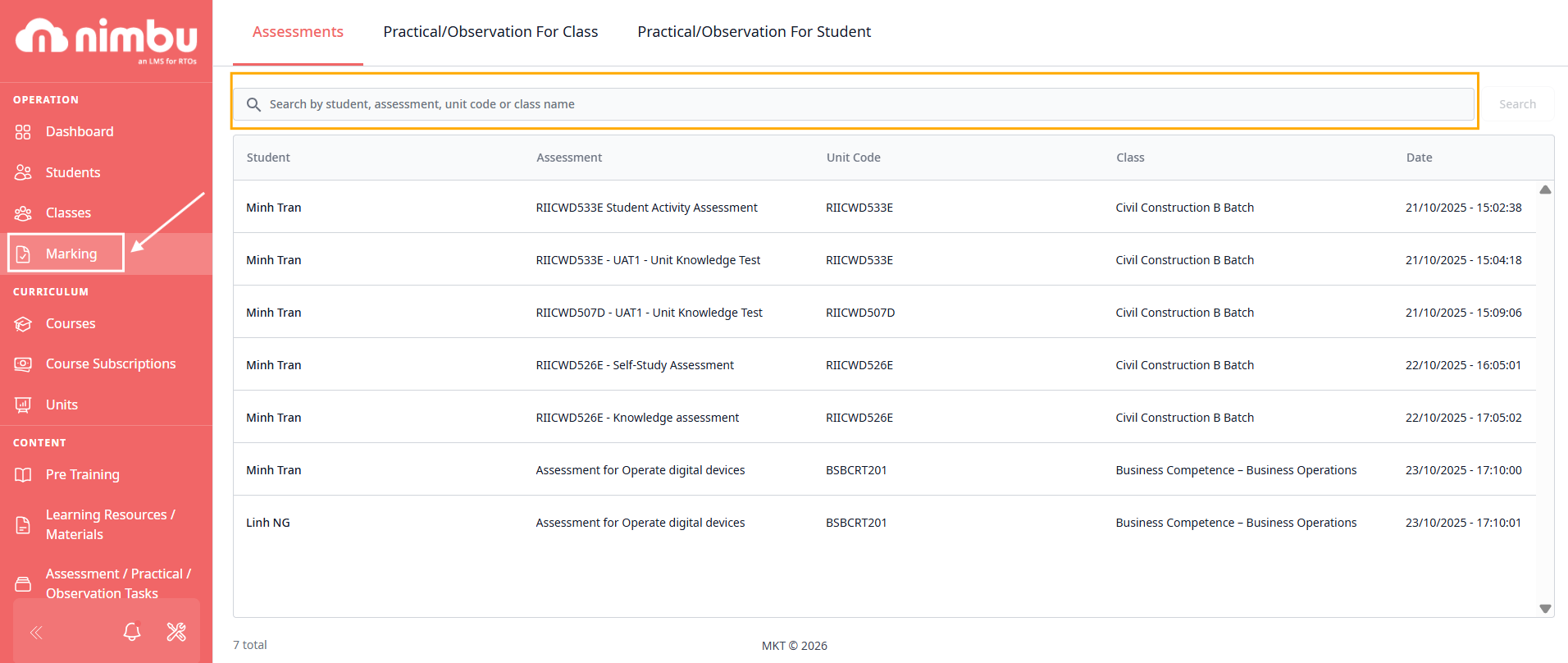
Task: Collapse sidebar with double chevron arrow
Action: pos(36,632)
